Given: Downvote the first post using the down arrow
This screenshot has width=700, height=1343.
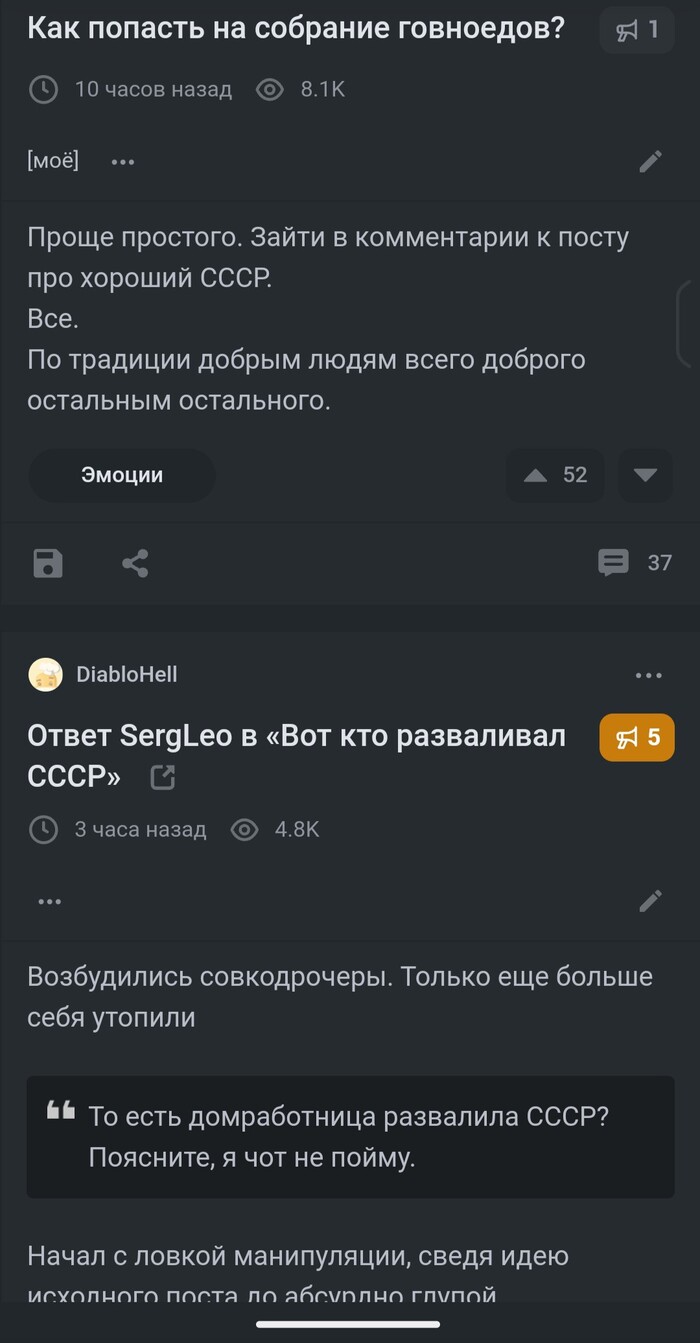Looking at the screenshot, I should click(x=645, y=475).
